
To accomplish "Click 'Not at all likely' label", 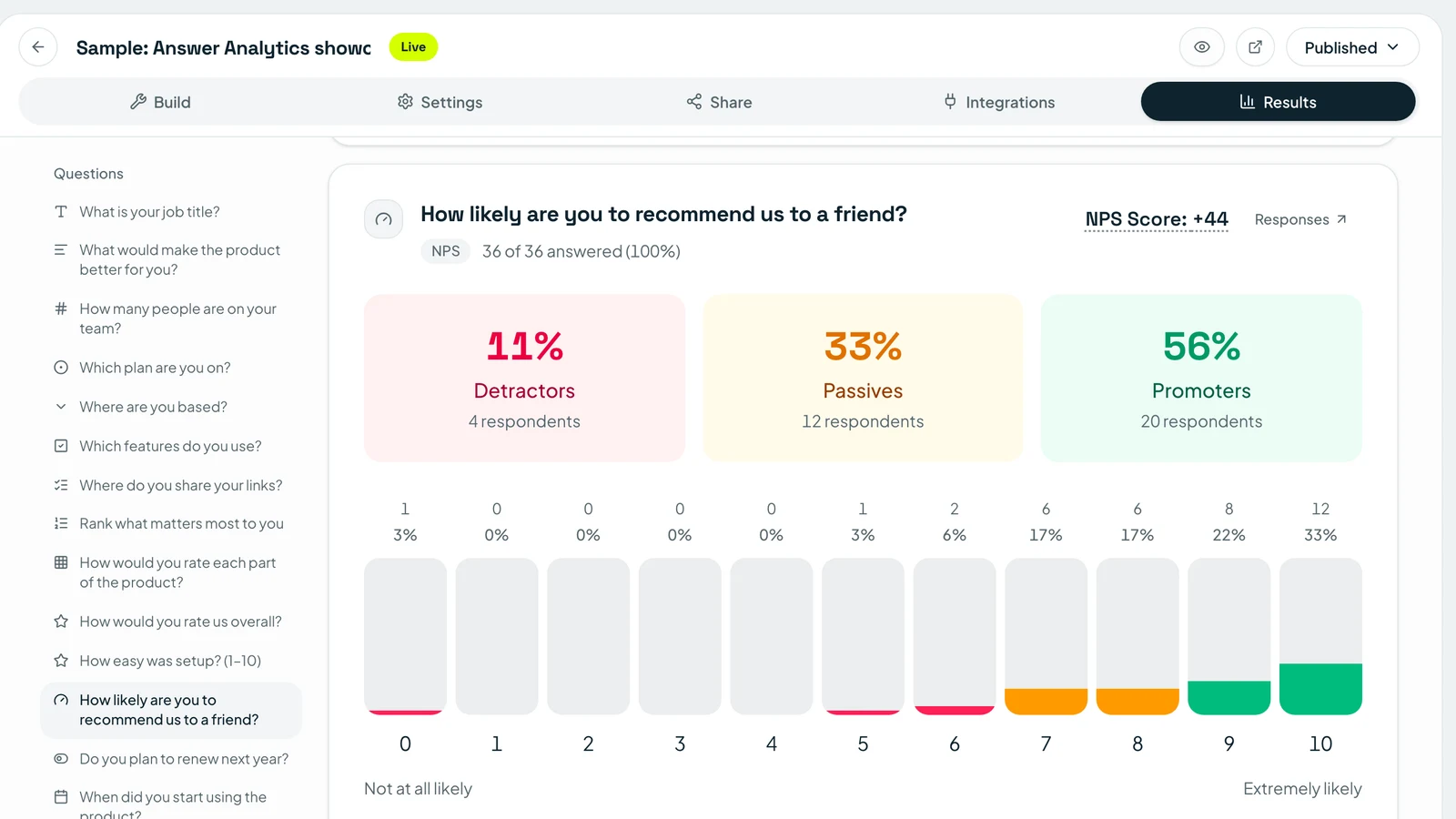I will click(x=418, y=789).
